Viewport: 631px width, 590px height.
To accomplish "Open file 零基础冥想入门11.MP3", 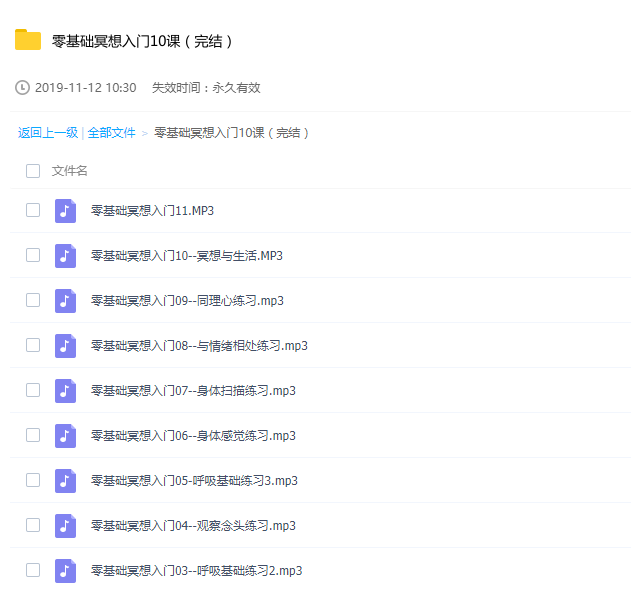I will [x=152, y=210].
